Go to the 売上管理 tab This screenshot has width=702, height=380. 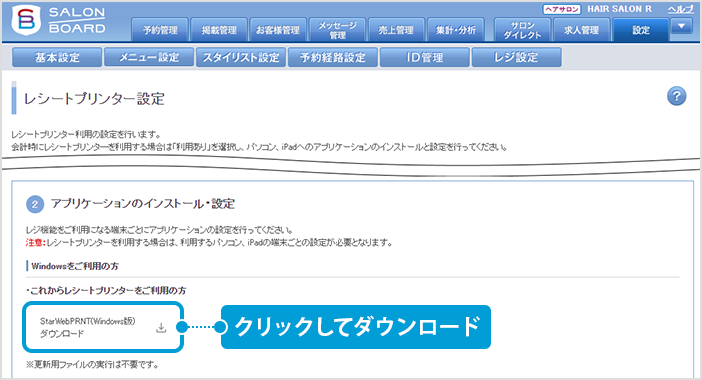[396, 30]
